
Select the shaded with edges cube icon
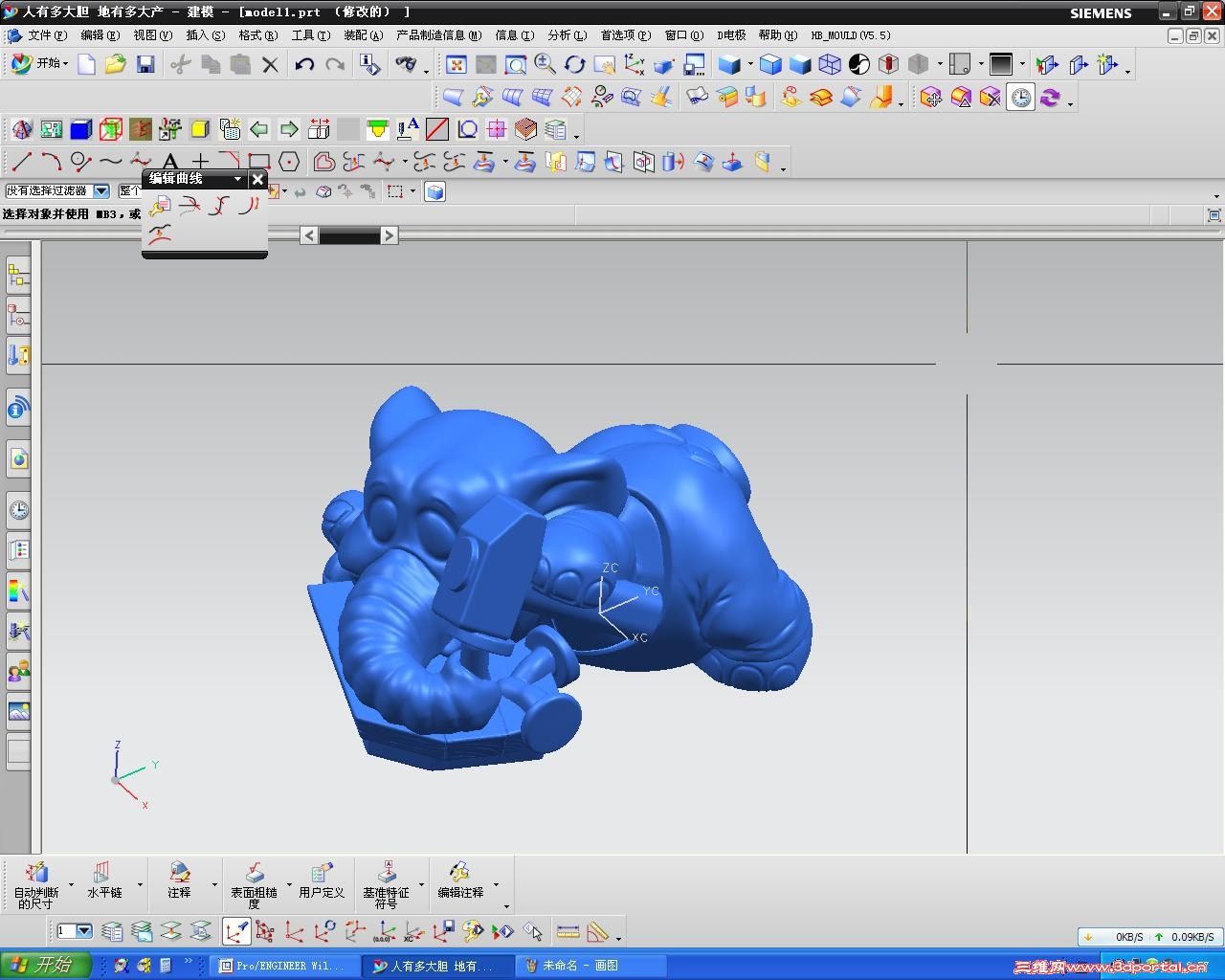pyautogui.click(x=770, y=64)
